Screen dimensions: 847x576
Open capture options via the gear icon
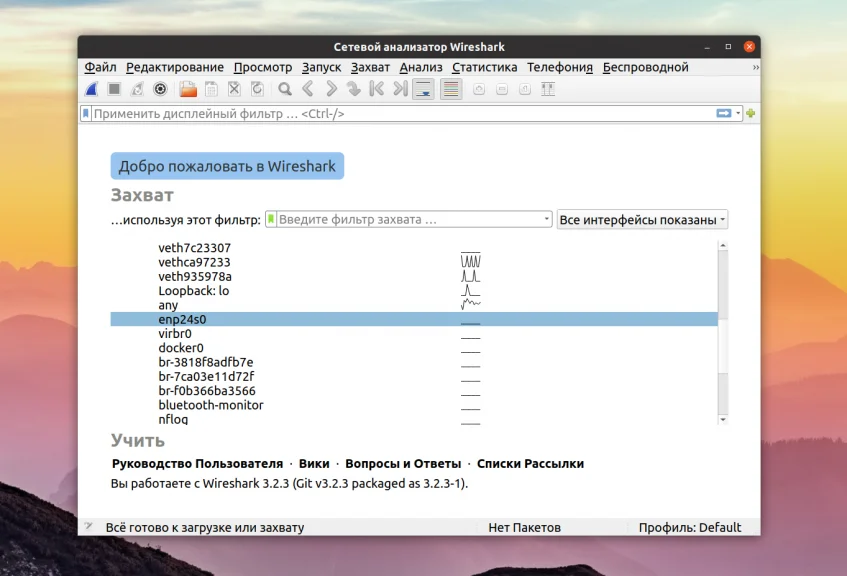(x=160, y=89)
